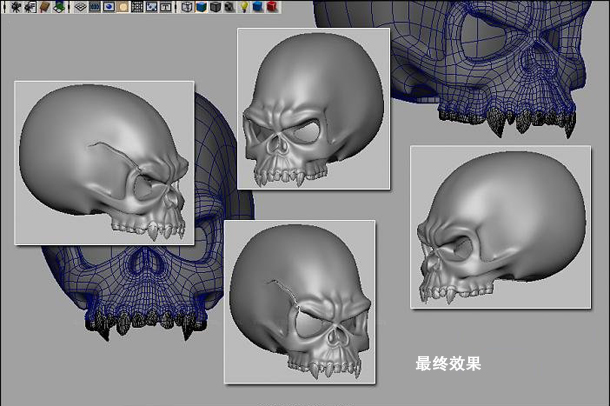
Task: Click the textured checker cube icon
Action: (230, 7)
